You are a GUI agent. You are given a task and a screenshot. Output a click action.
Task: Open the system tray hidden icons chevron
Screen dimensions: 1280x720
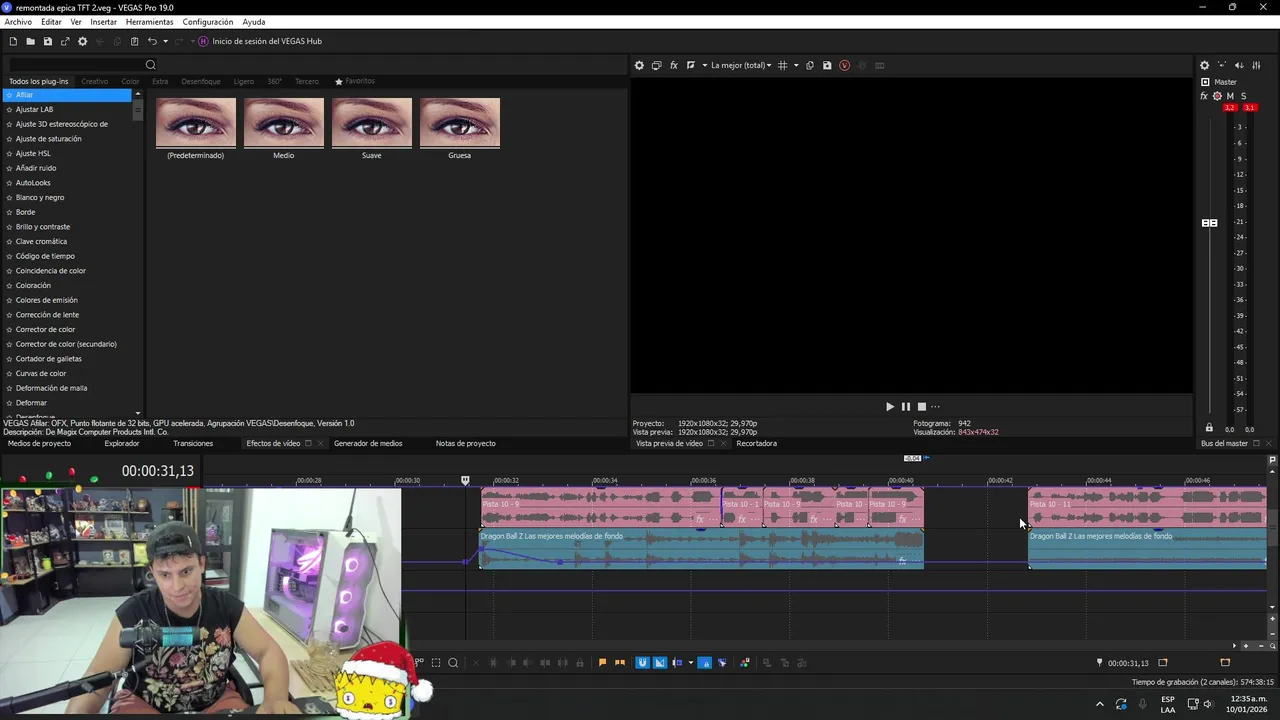coord(1100,704)
